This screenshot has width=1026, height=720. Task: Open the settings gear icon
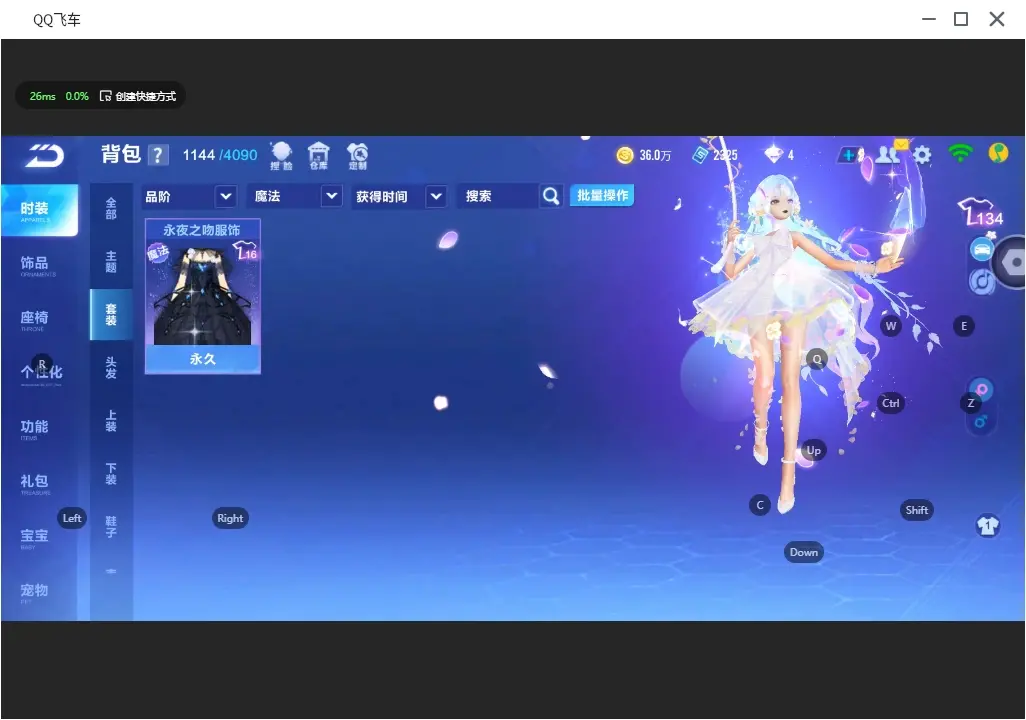pyautogui.click(x=922, y=155)
